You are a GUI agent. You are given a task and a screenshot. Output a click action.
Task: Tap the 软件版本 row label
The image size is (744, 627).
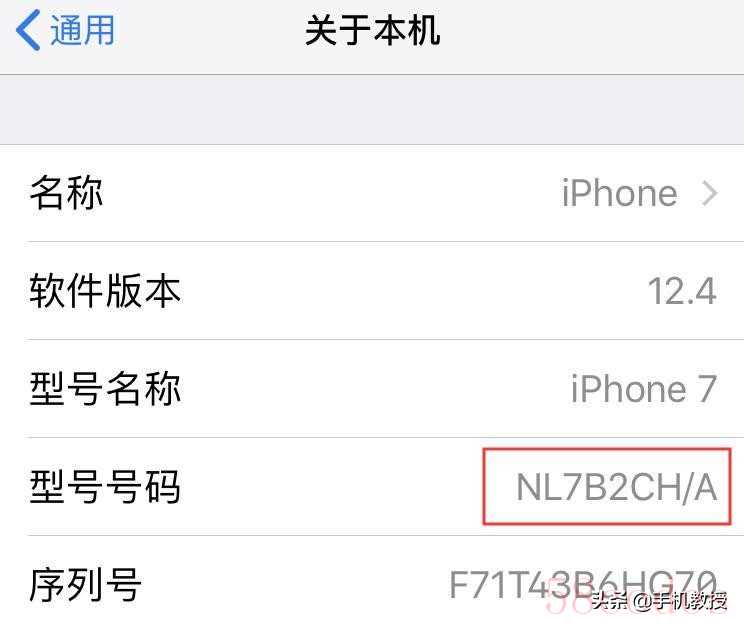(x=105, y=291)
